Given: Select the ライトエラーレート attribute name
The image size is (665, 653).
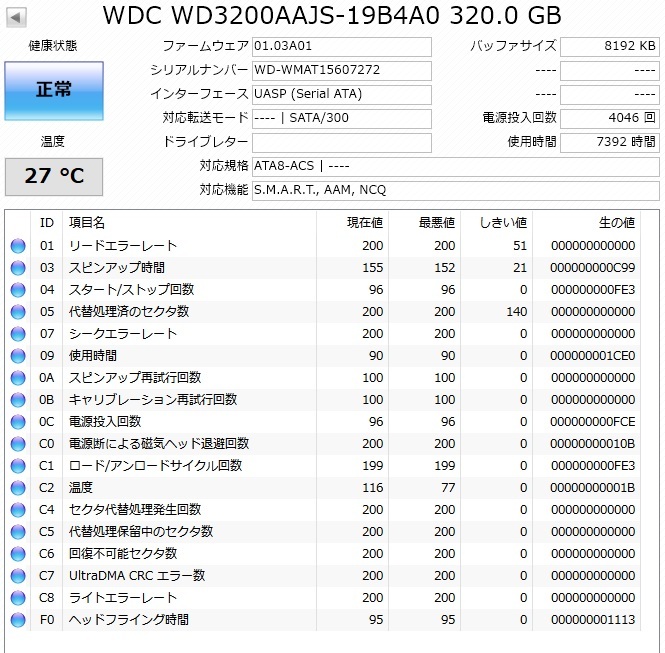Looking at the screenshot, I should [123, 598].
